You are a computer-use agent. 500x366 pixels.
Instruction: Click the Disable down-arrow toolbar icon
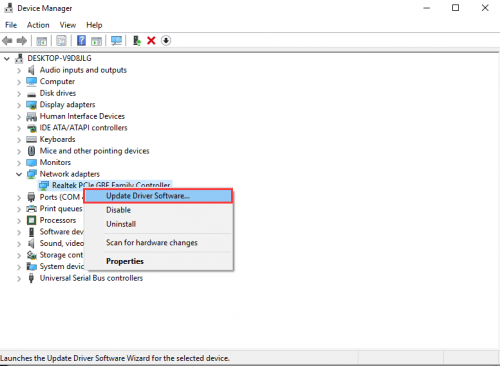coord(166,41)
